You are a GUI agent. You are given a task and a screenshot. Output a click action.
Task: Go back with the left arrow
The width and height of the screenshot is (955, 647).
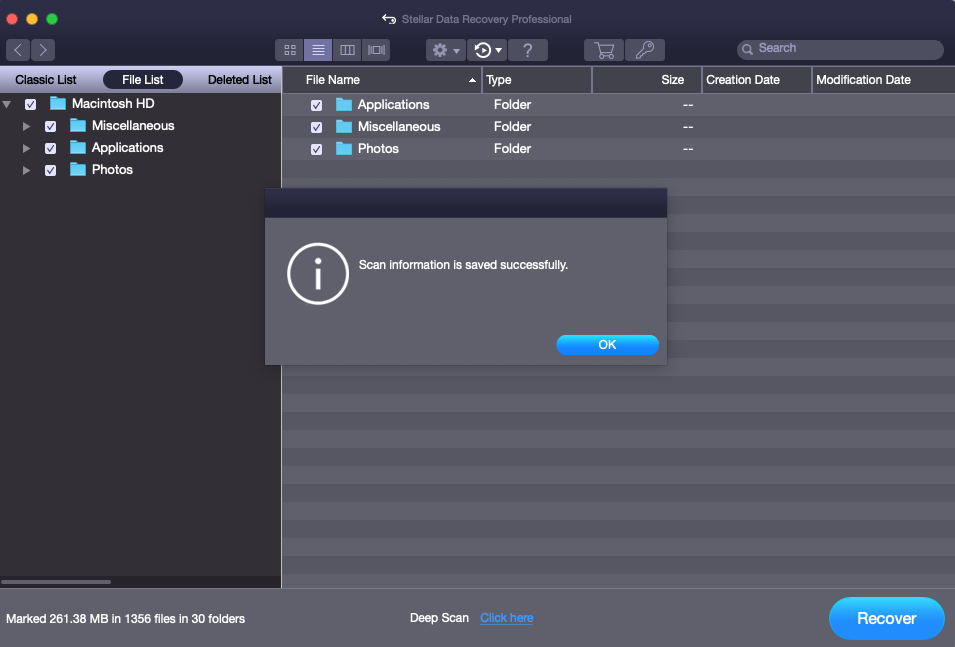click(x=18, y=50)
